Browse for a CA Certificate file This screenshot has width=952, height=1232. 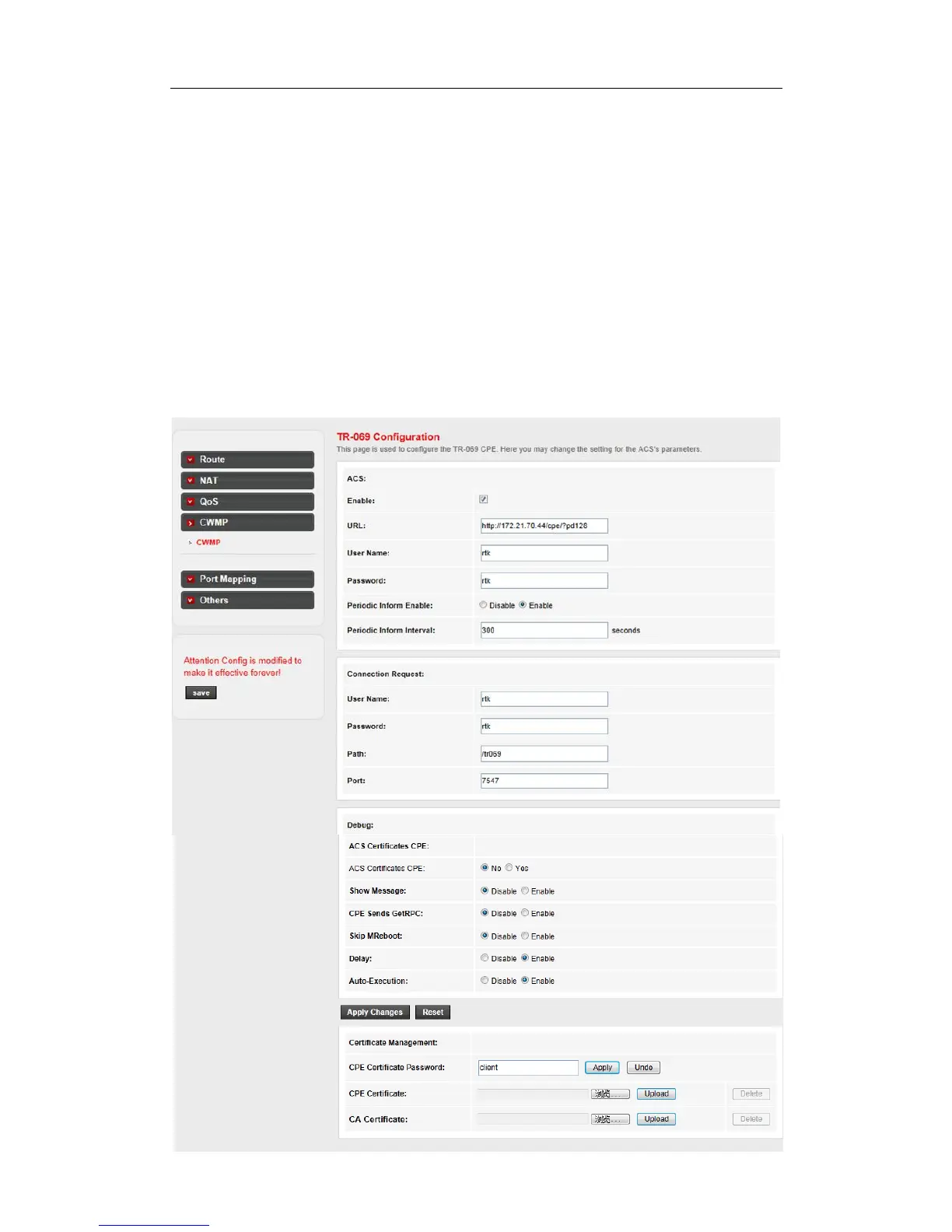pos(610,1119)
